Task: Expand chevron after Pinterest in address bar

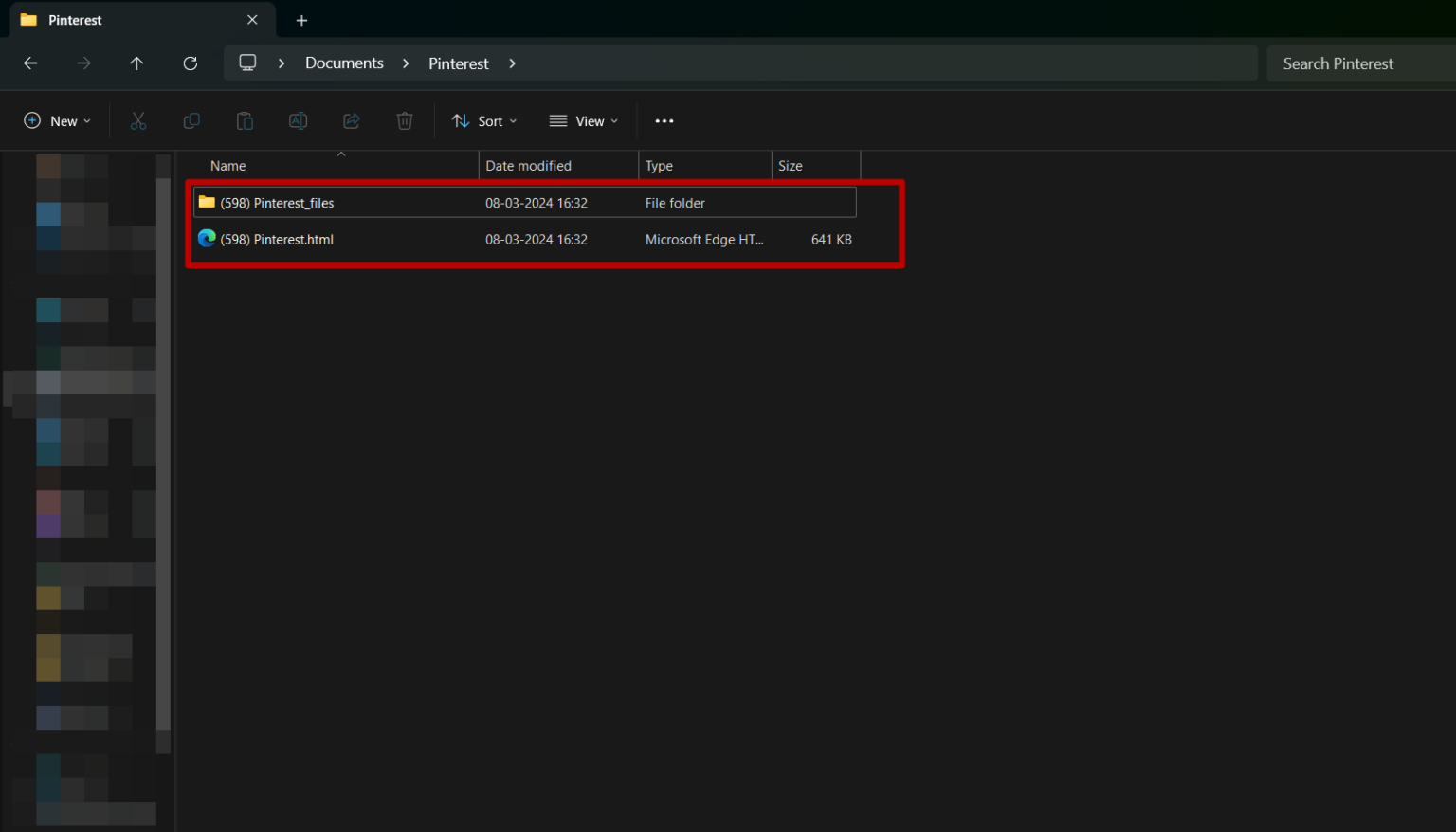Action: click(513, 63)
